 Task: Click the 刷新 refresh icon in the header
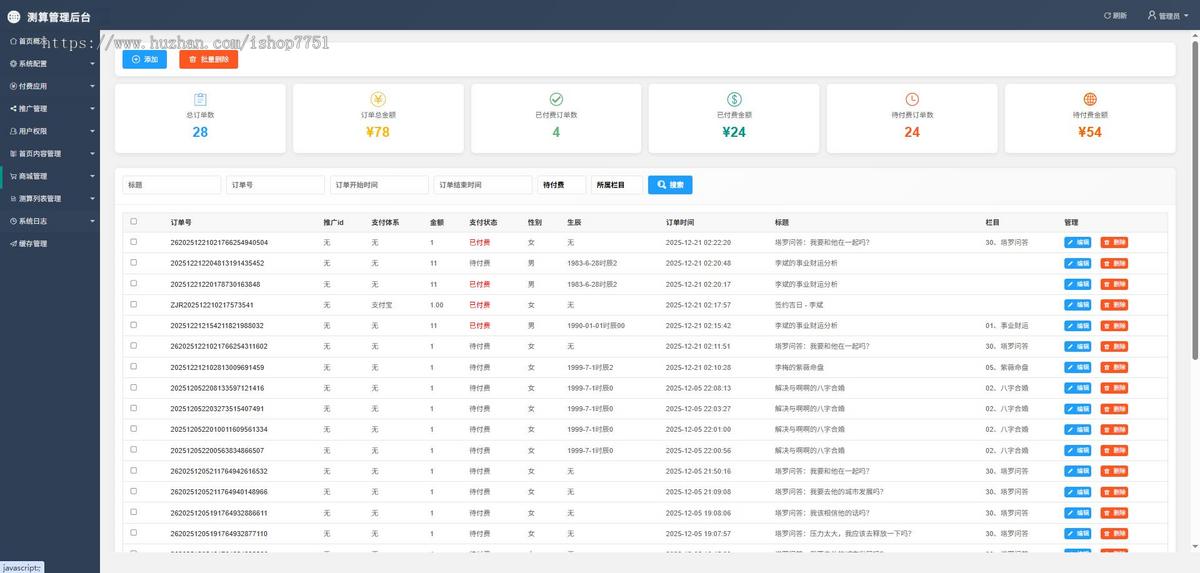coord(1107,16)
